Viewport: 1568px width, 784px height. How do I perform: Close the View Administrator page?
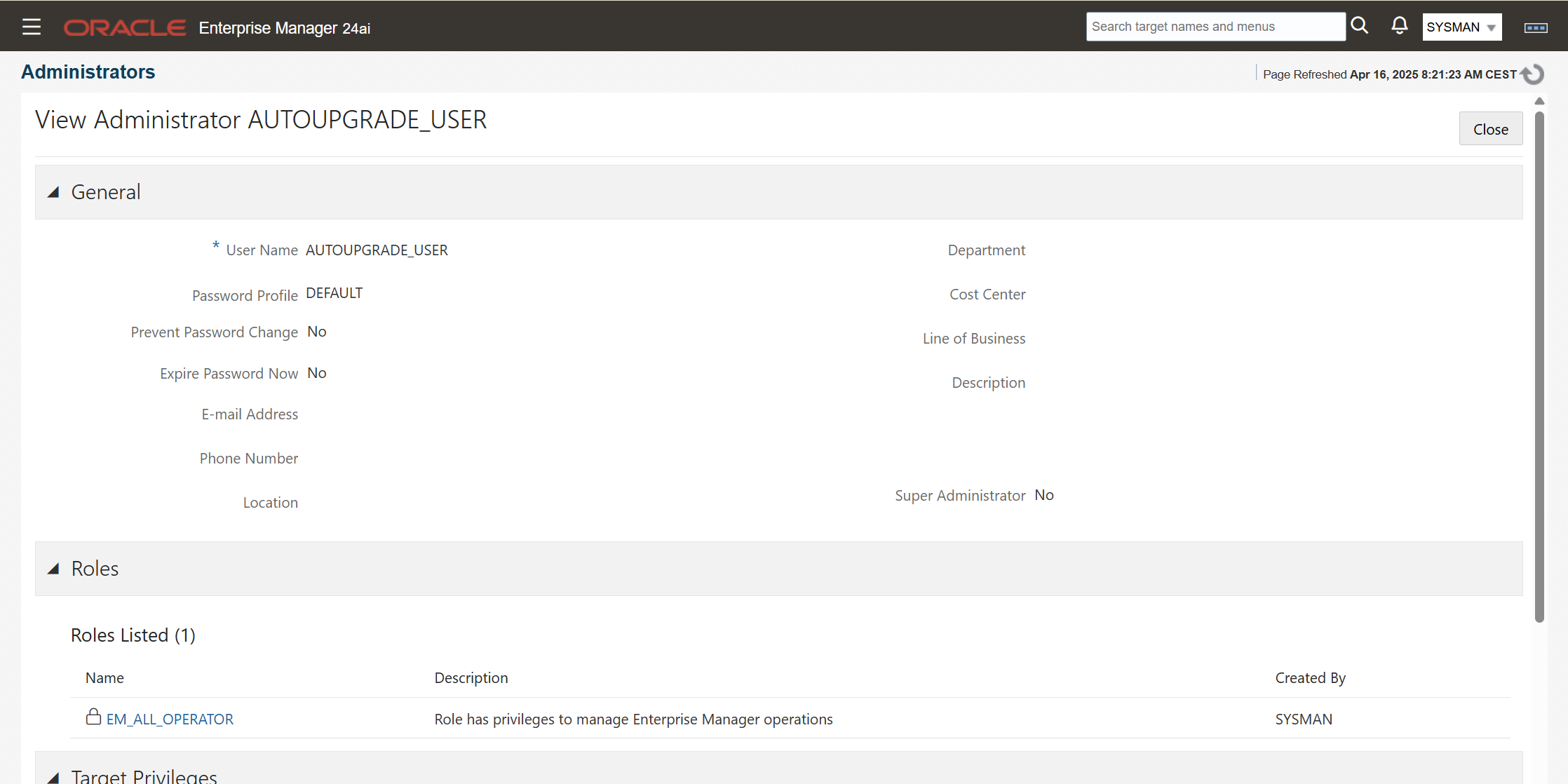coord(1490,128)
